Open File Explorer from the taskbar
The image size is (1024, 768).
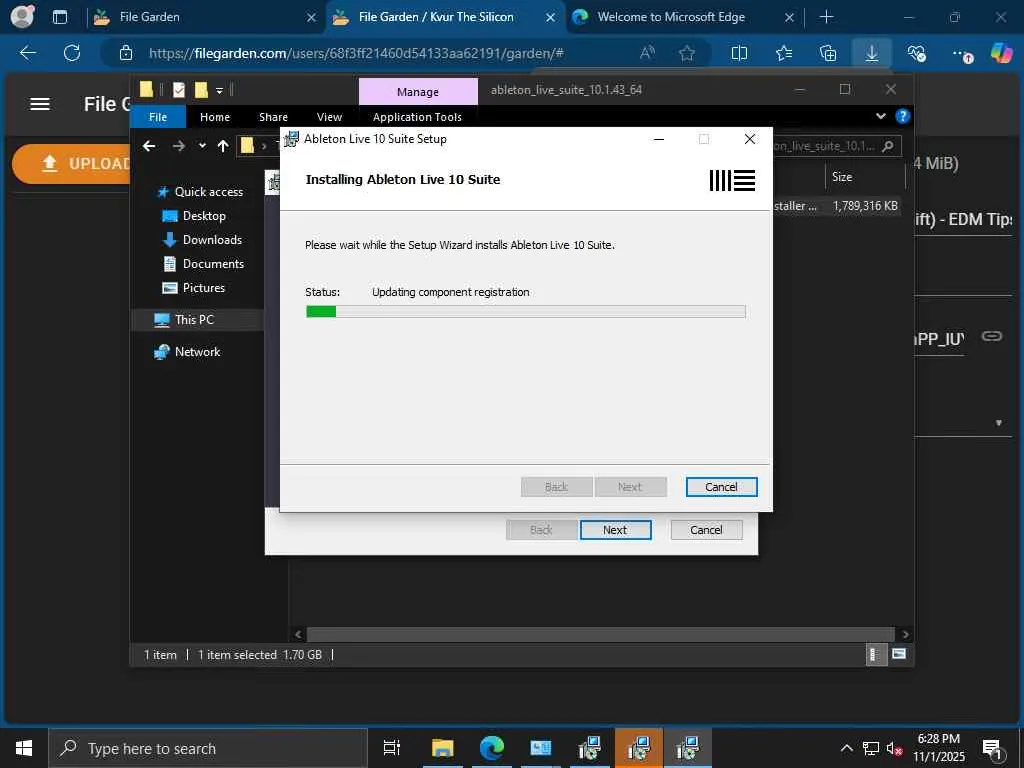pos(442,748)
